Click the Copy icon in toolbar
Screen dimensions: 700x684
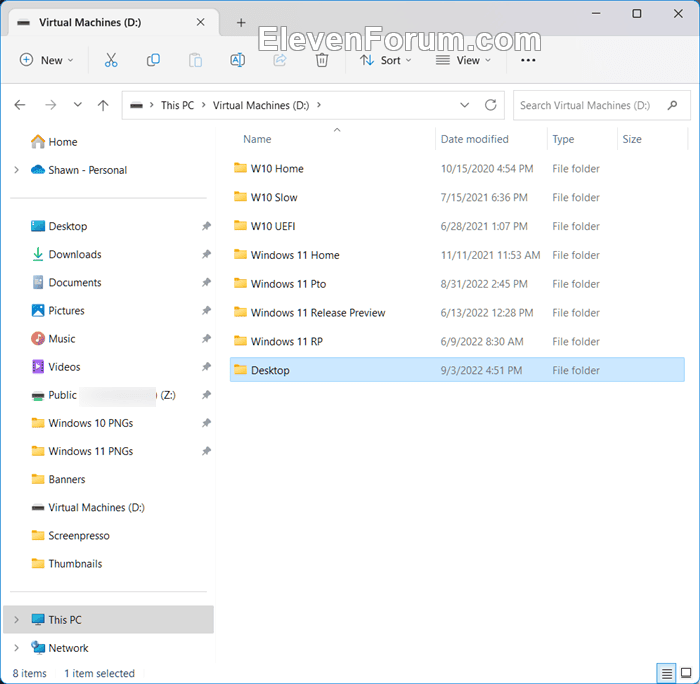(x=153, y=60)
